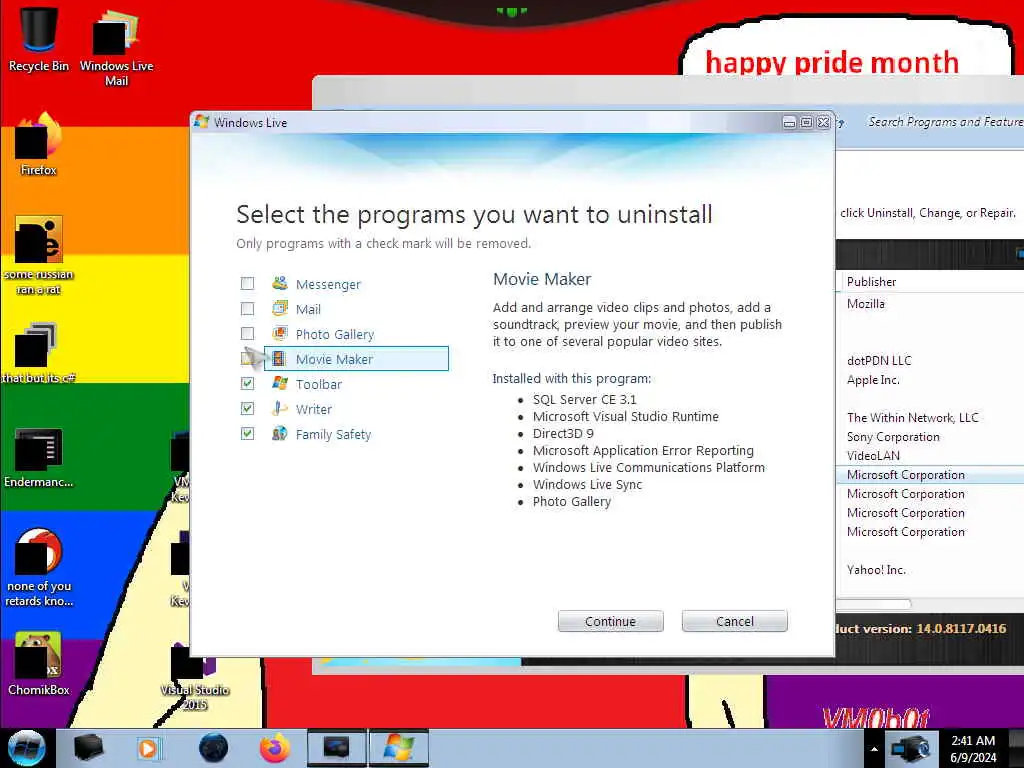Uncheck the Writer checkbox
The width and height of the screenshot is (1024, 768).
pyautogui.click(x=248, y=409)
